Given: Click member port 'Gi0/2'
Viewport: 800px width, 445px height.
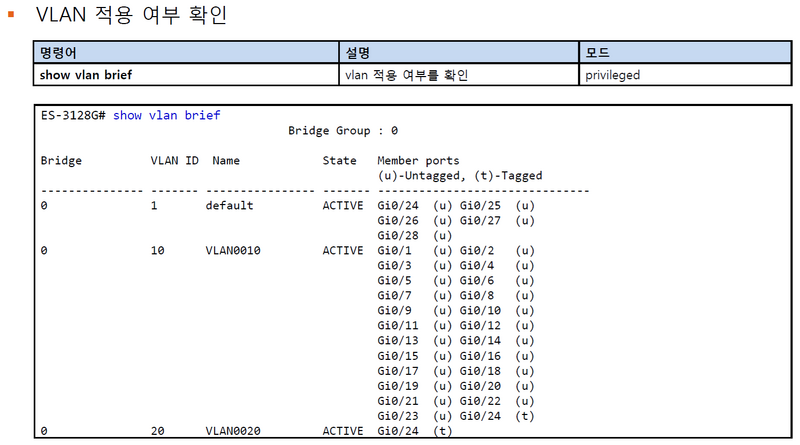Looking at the screenshot, I should (477, 251).
